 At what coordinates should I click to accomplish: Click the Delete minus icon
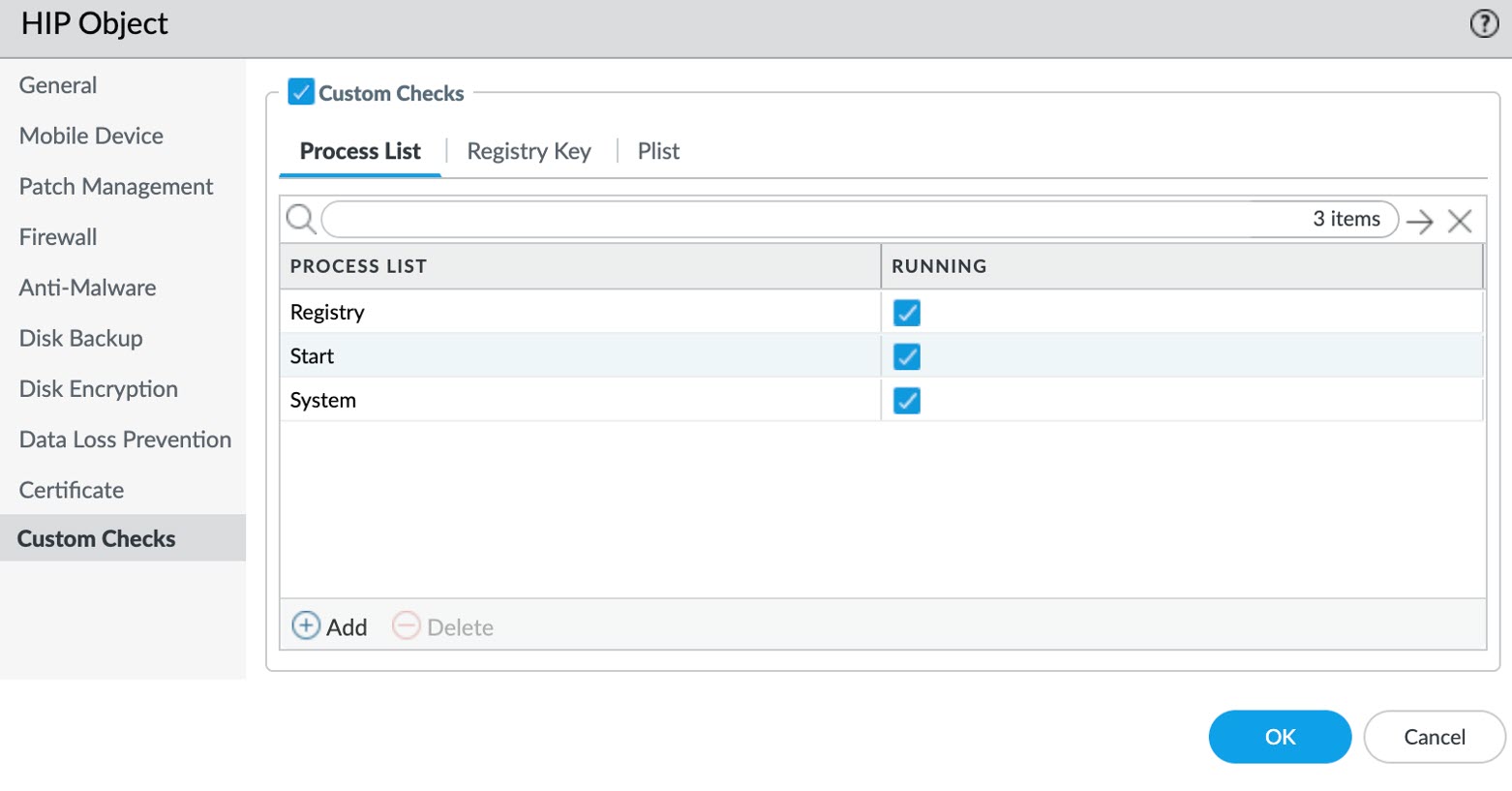click(407, 625)
